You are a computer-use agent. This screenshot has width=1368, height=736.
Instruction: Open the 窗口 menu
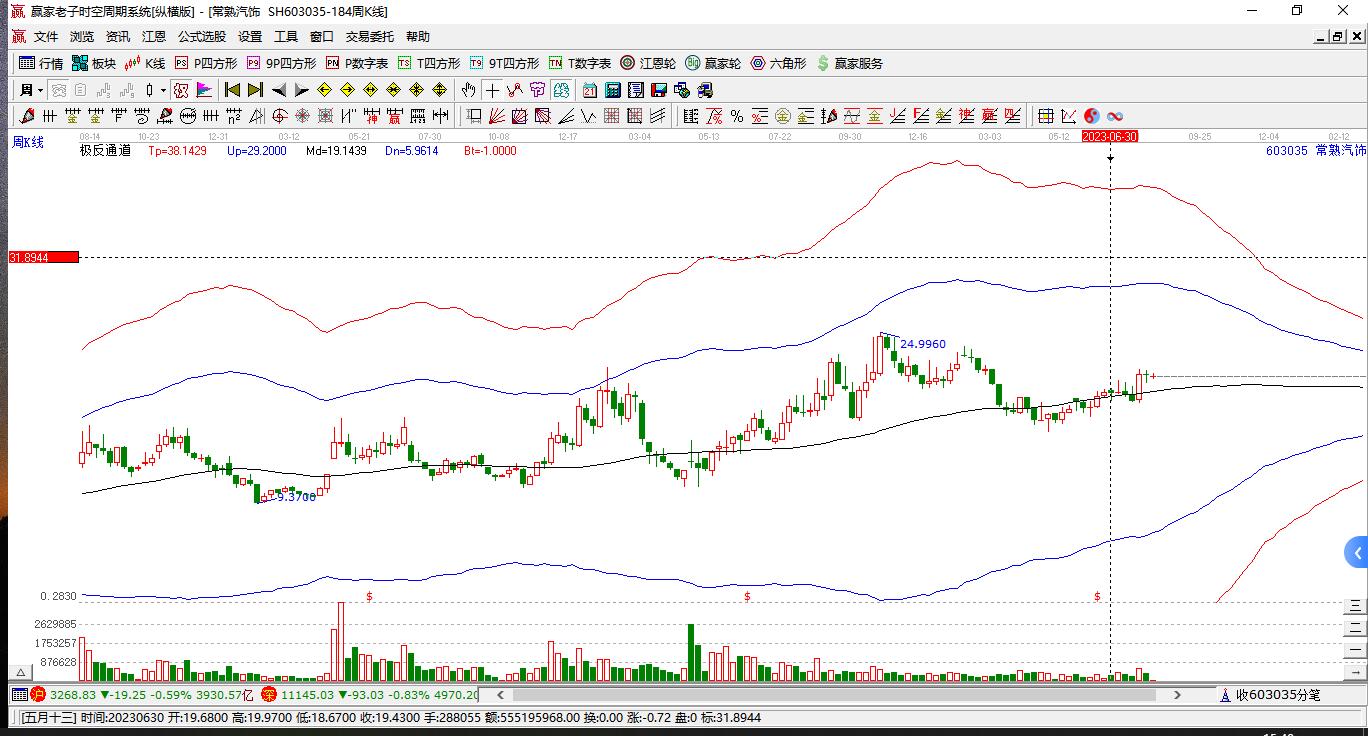(322, 37)
